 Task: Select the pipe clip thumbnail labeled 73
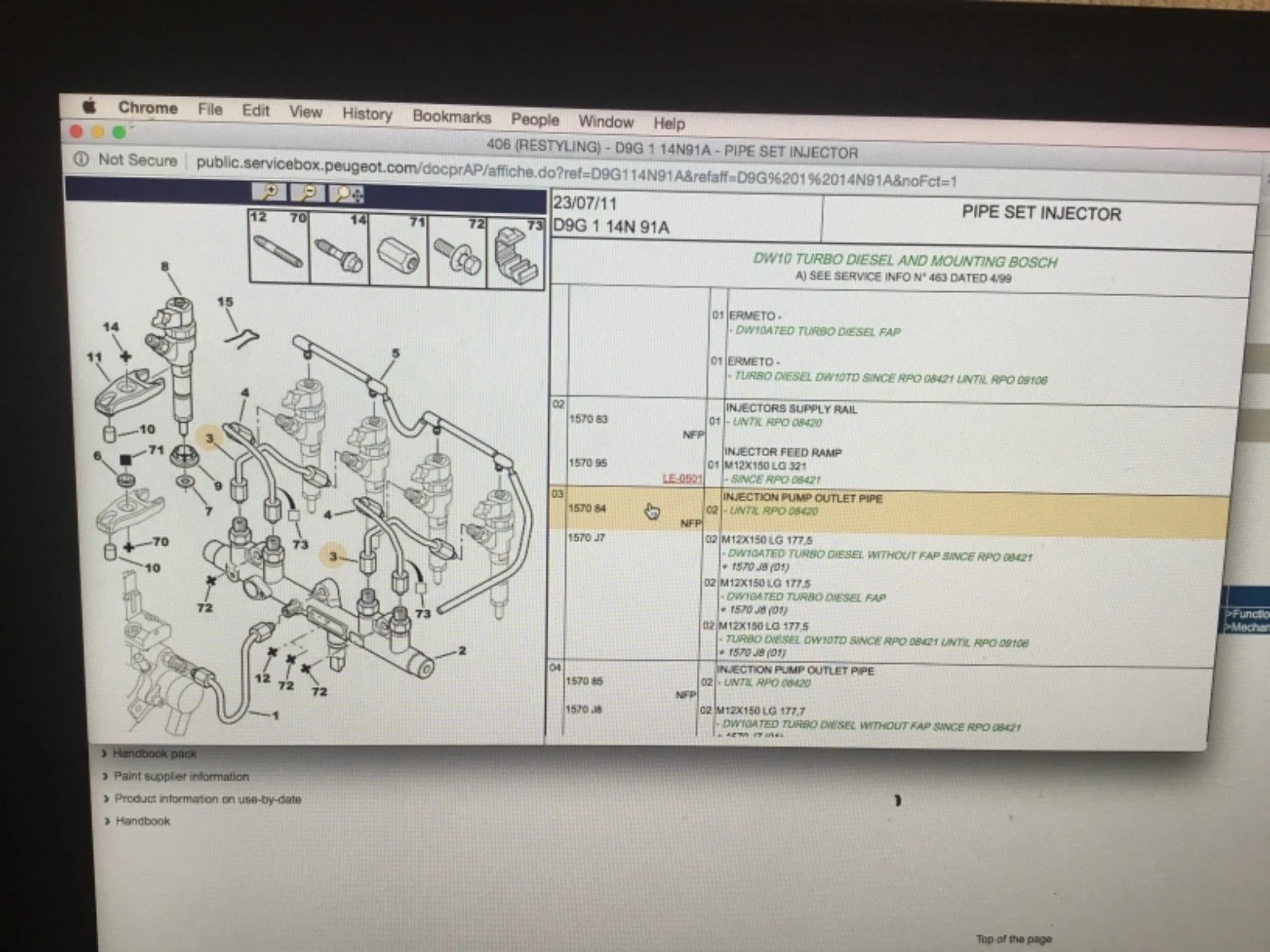click(x=515, y=253)
